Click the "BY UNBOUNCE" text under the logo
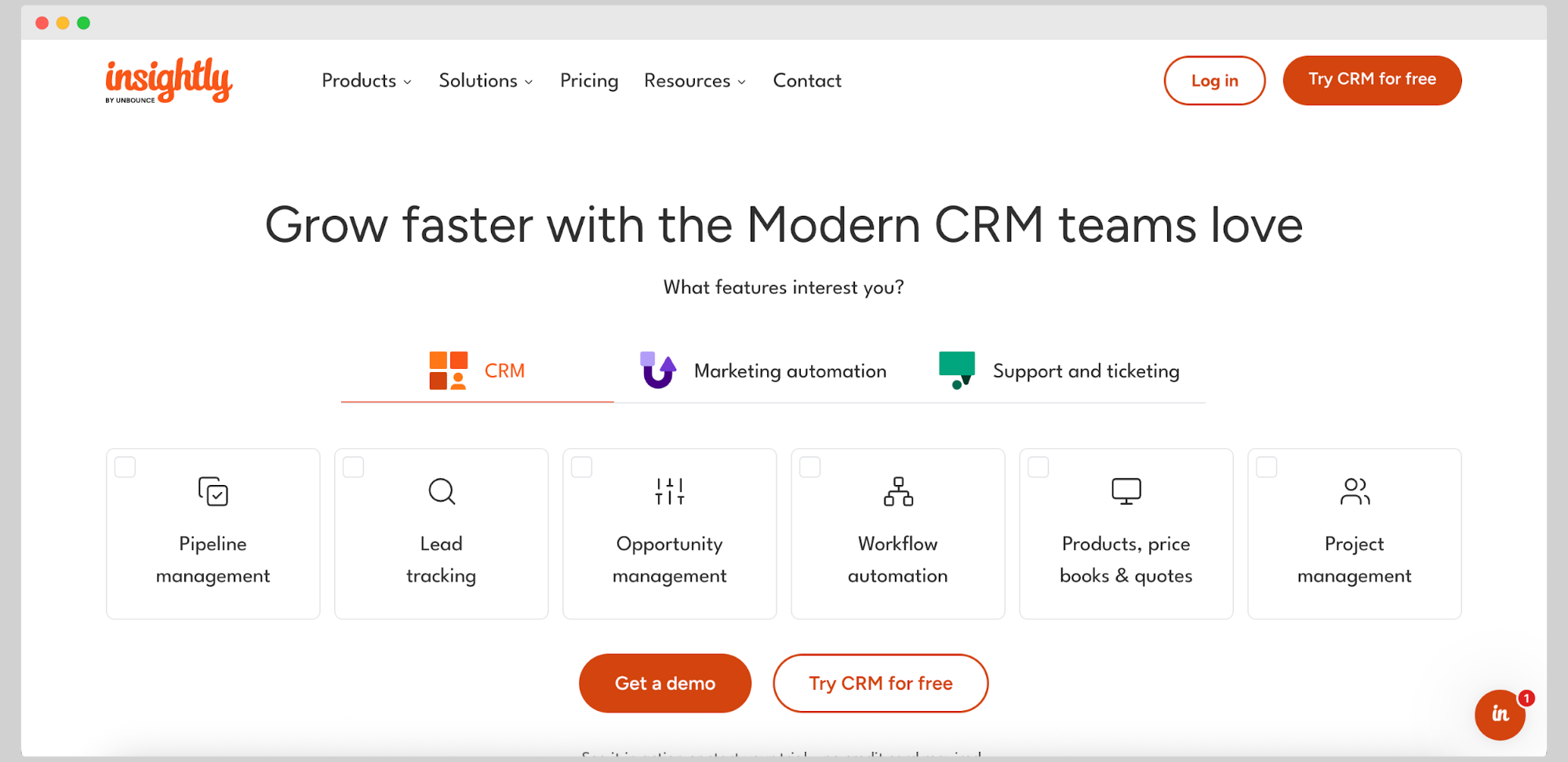This screenshot has width=1568, height=762. (x=130, y=100)
